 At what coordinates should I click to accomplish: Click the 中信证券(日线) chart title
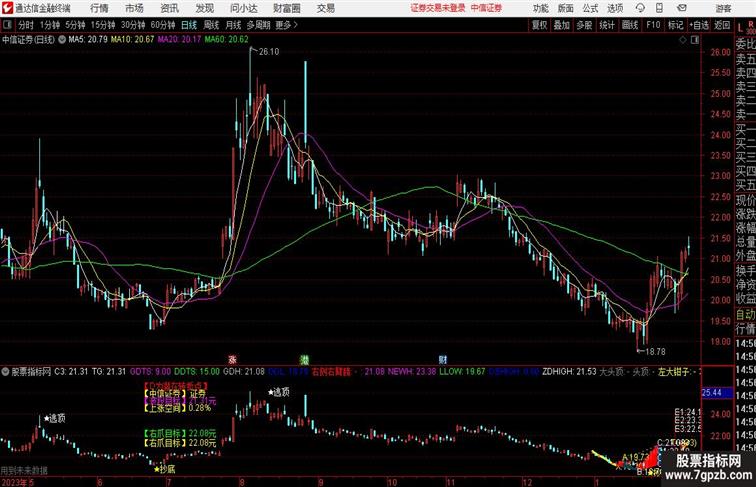tap(28, 40)
